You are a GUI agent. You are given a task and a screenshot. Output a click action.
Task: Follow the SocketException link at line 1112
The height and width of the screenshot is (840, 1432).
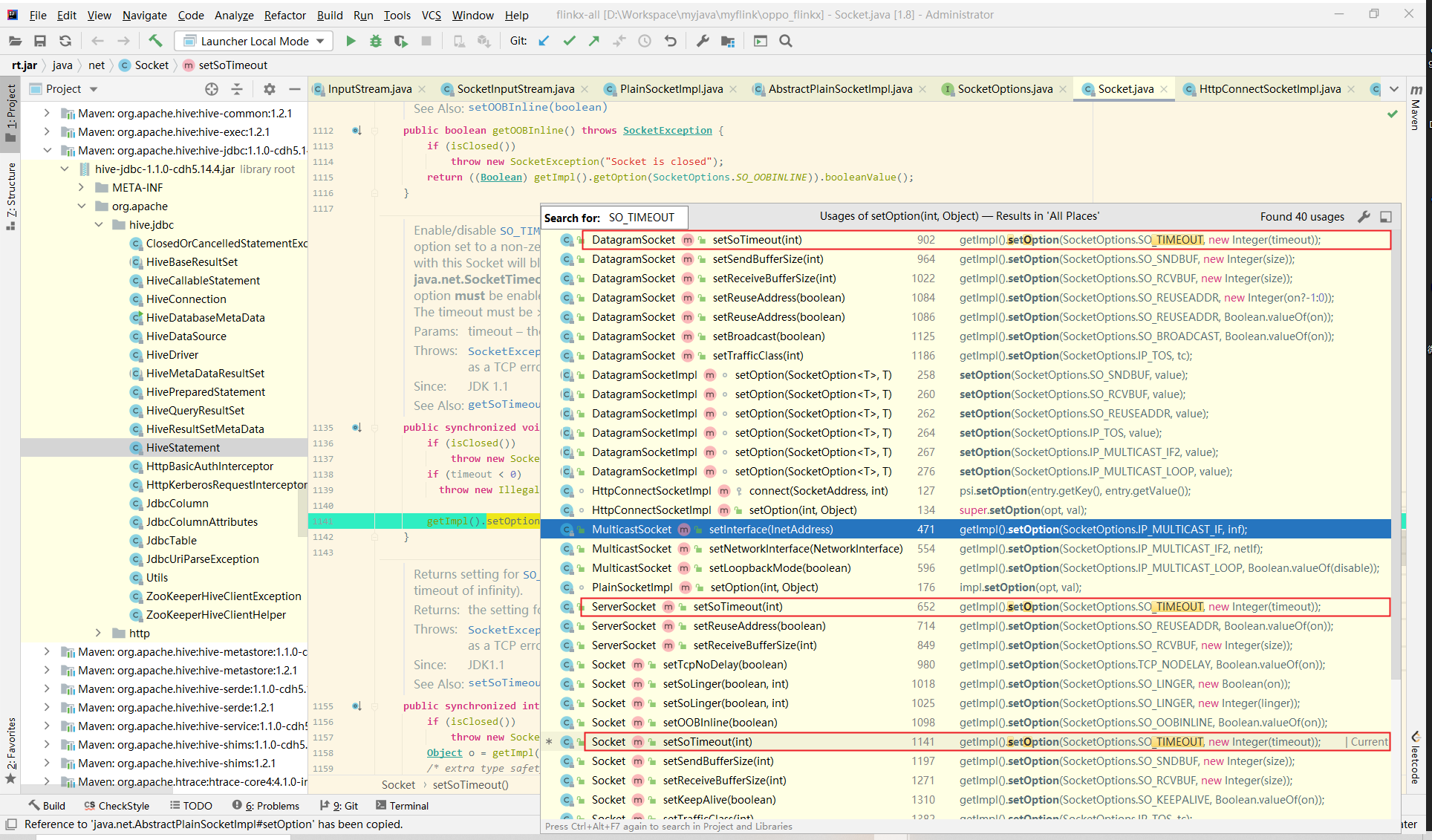pos(667,131)
